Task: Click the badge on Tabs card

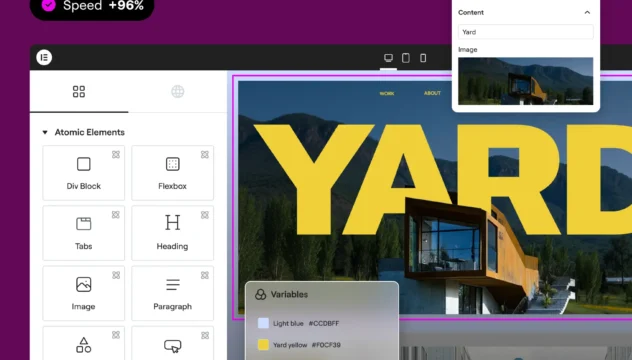Action: [x=116, y=215]
